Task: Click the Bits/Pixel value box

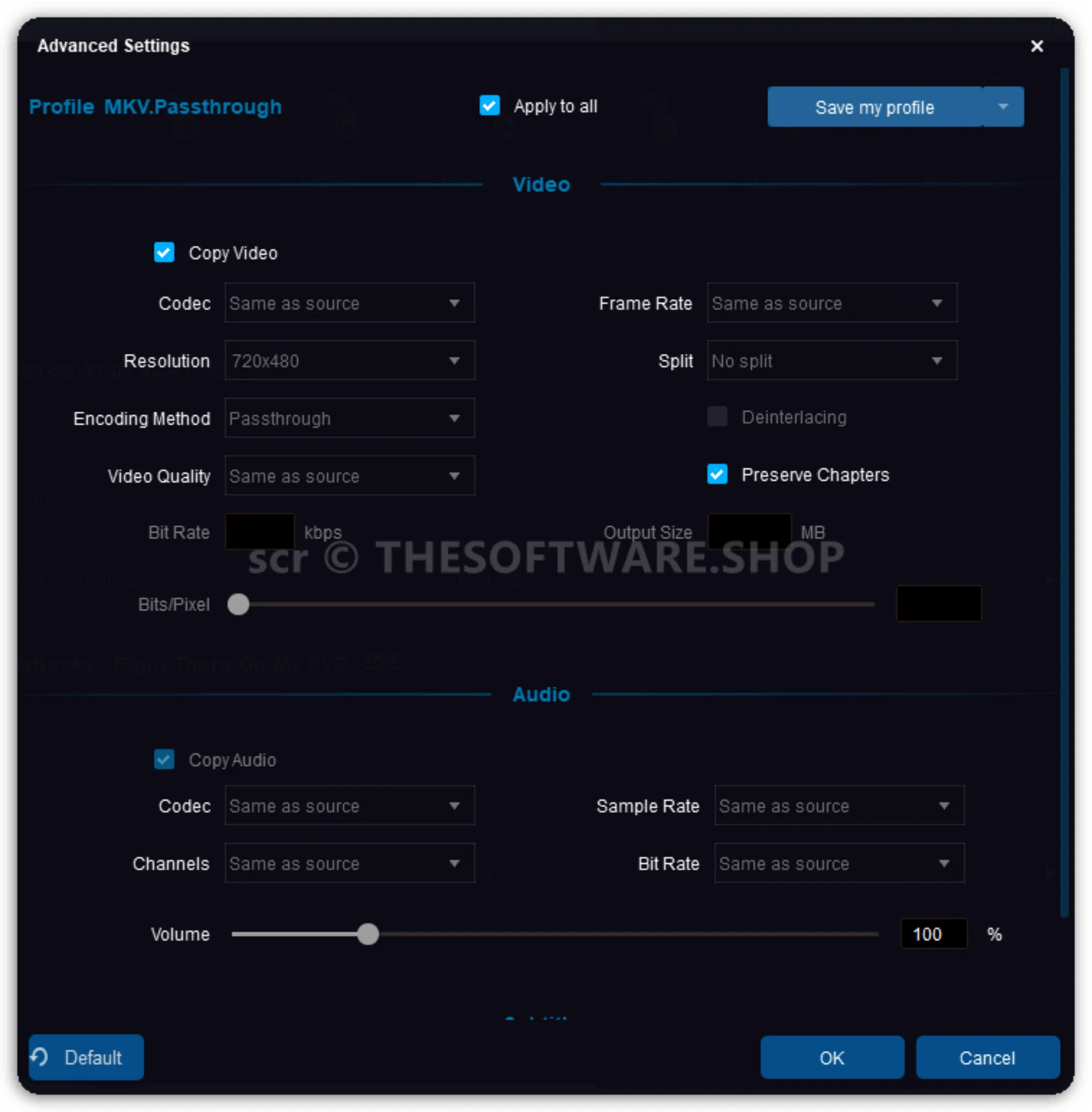Action: [939, 603]
